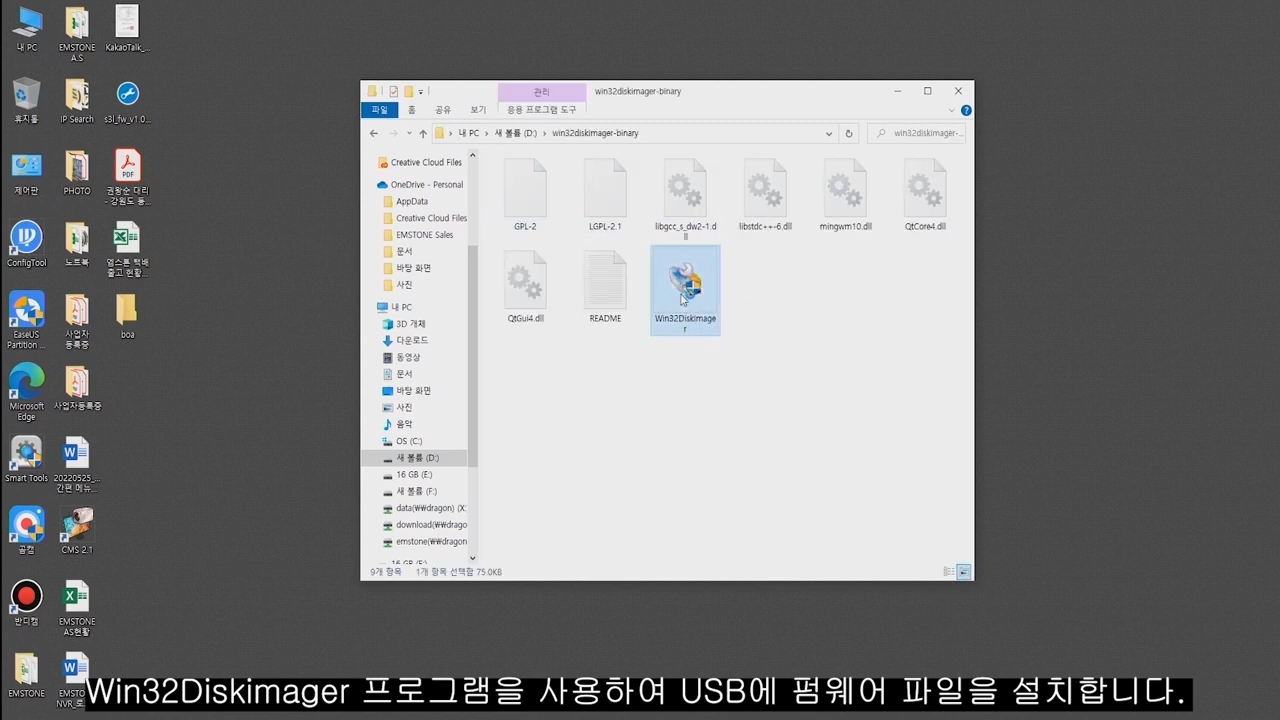
Task: Open the recent locations dropdown arrow
Action: (x=409, y=133)
